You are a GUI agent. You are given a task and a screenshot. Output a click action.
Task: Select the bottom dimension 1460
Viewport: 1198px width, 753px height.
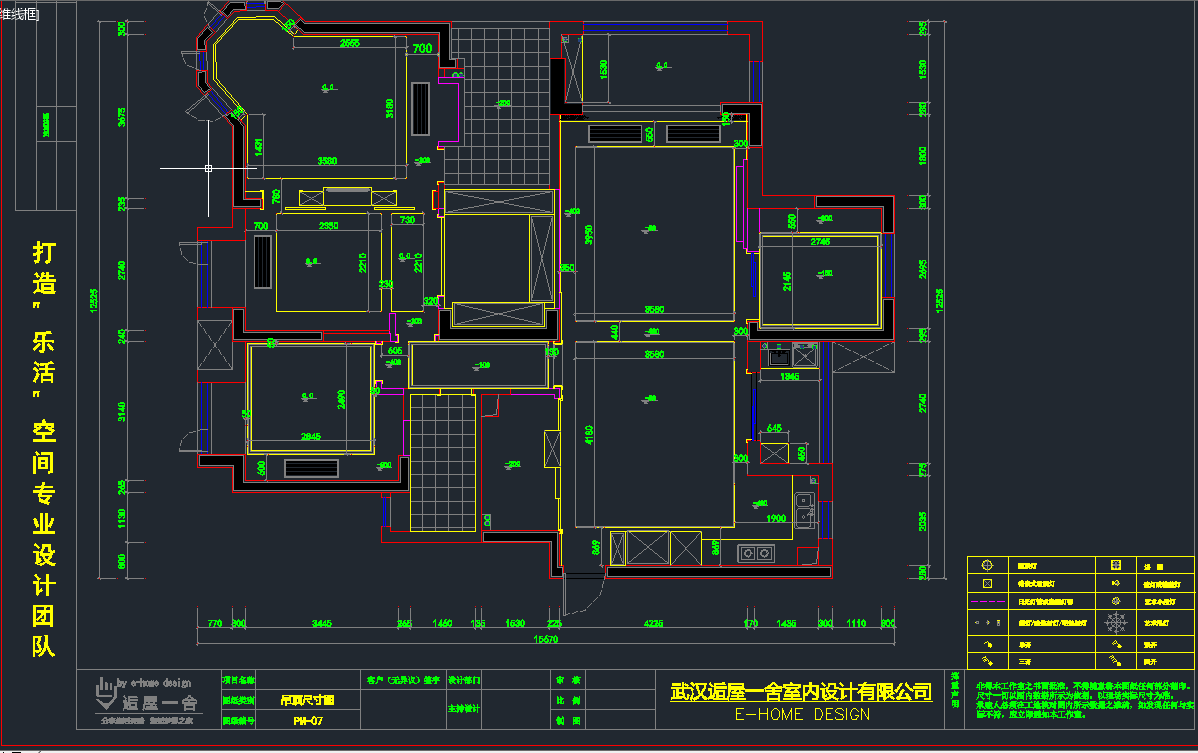(x=442, y=624)
